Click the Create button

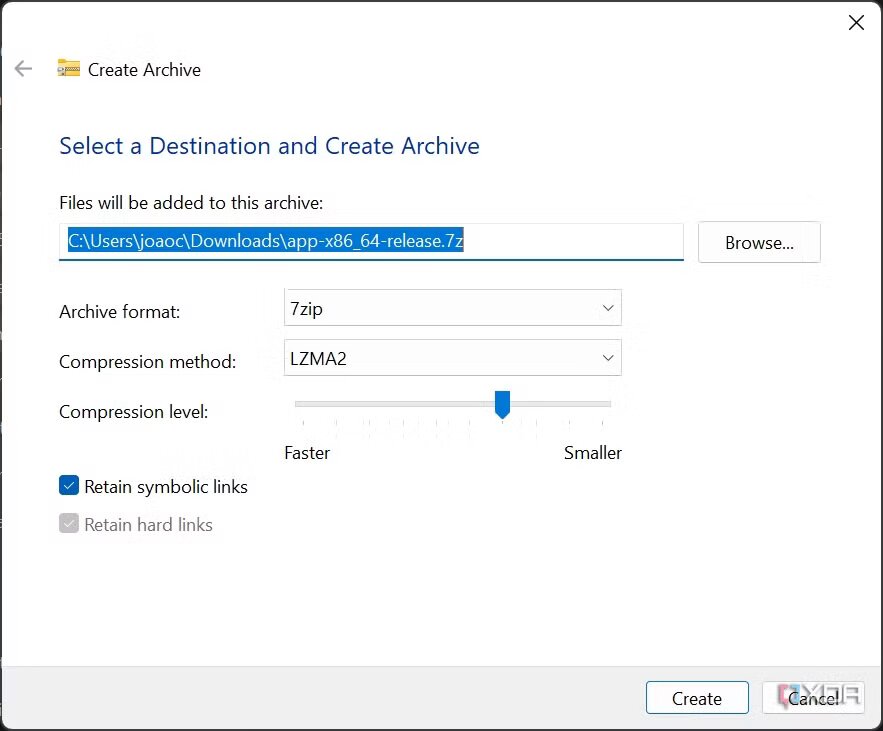point(697,698)
